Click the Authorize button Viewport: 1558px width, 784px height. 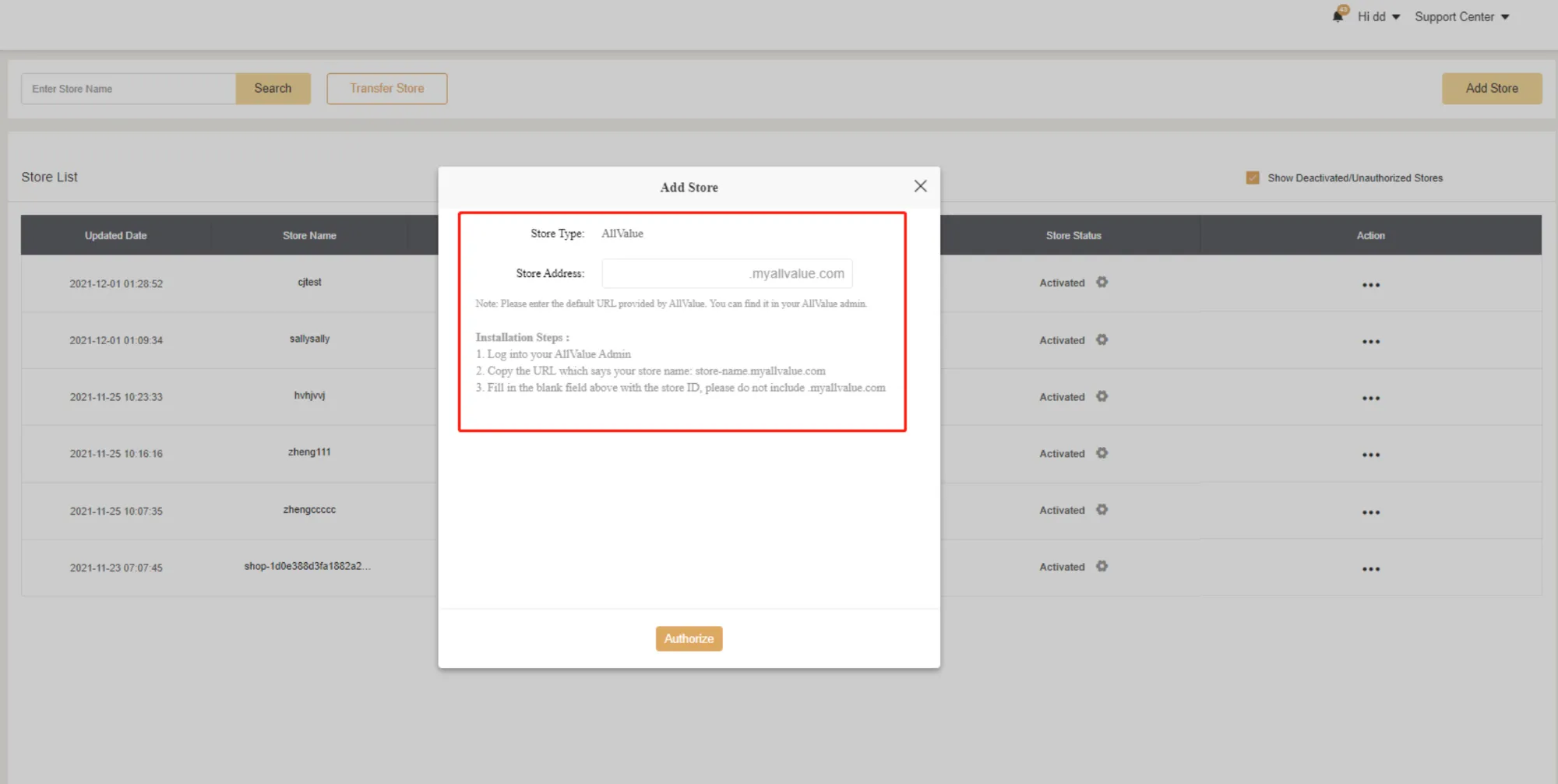[689, 638]
